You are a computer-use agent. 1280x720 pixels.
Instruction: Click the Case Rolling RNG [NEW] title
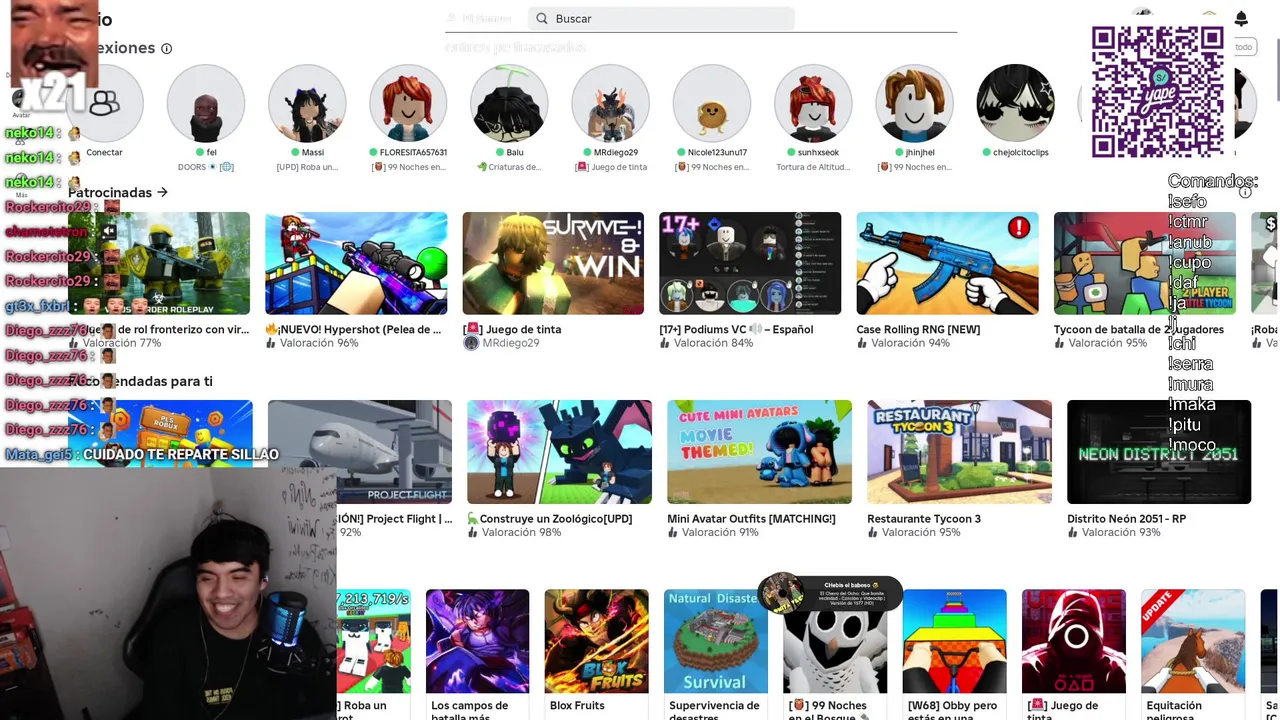(x=918, y=329)
